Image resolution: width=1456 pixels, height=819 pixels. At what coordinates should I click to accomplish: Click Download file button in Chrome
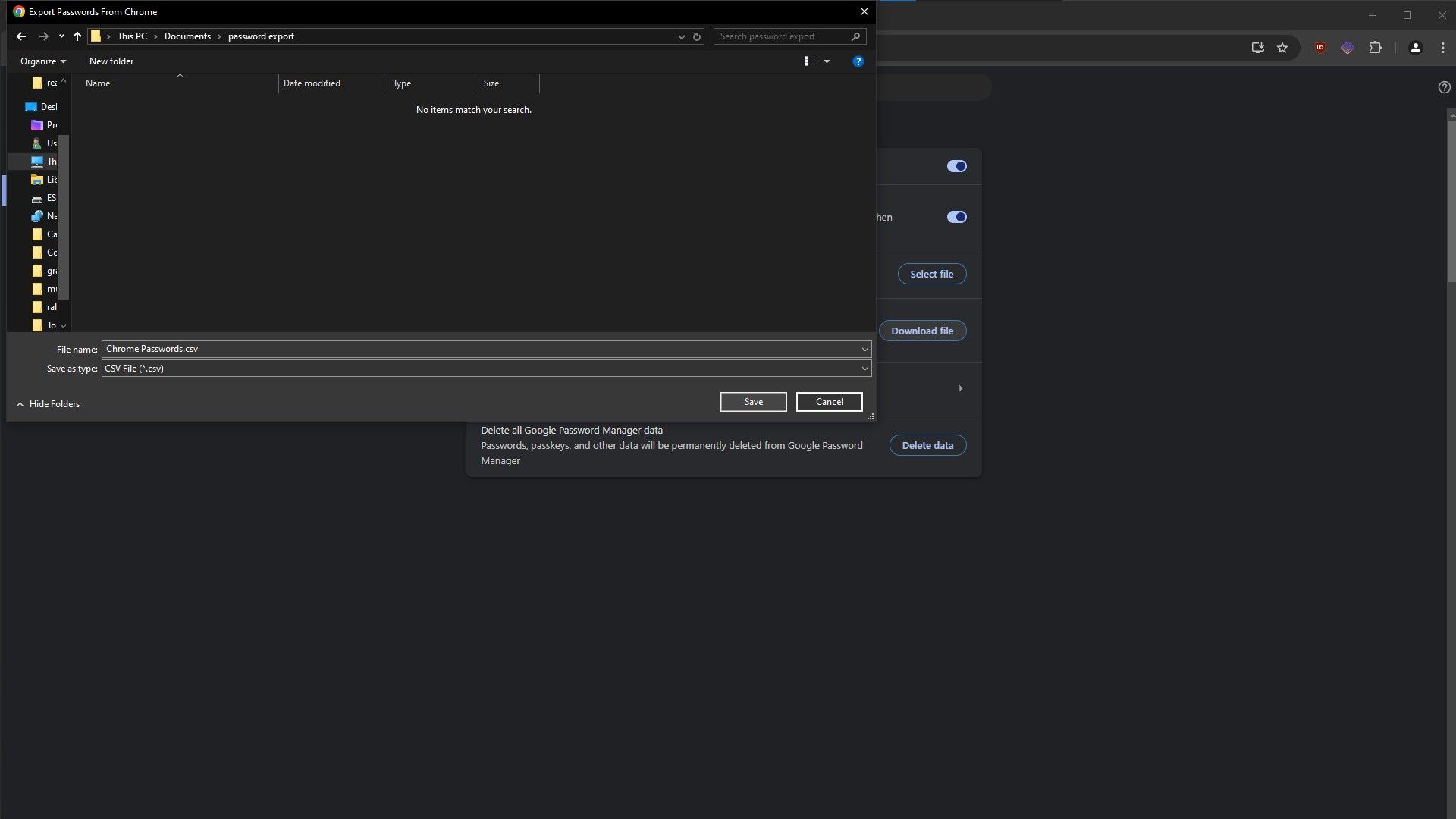(x=922, y=331)
